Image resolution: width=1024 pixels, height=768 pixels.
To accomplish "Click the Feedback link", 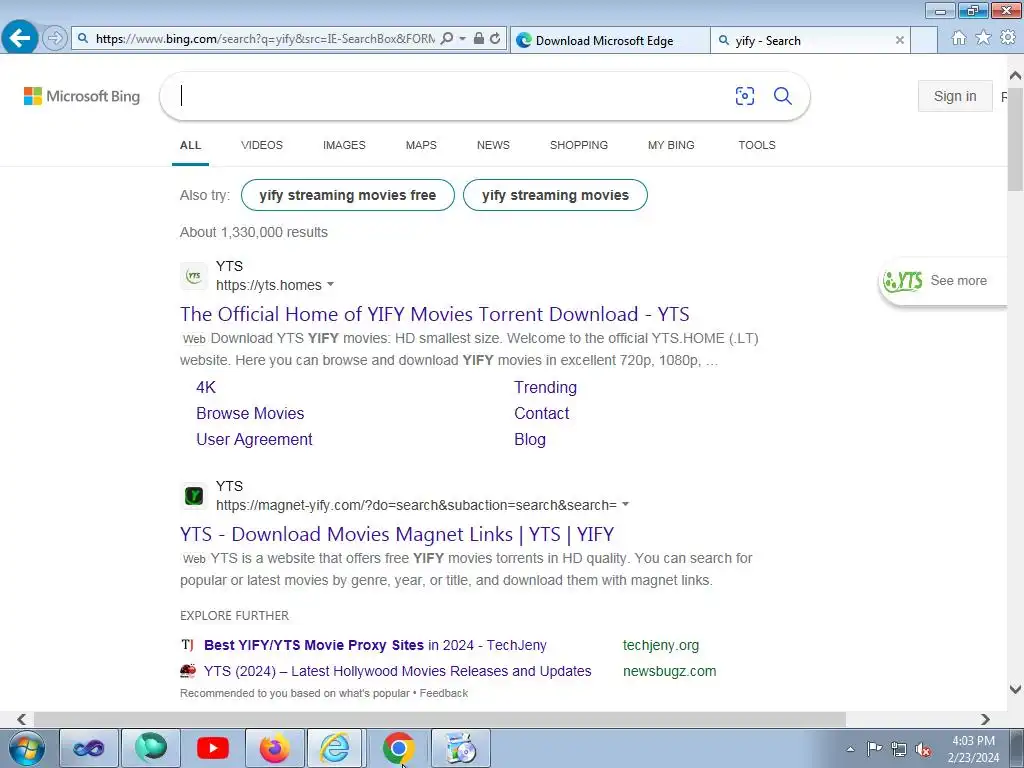I will 443,694.
